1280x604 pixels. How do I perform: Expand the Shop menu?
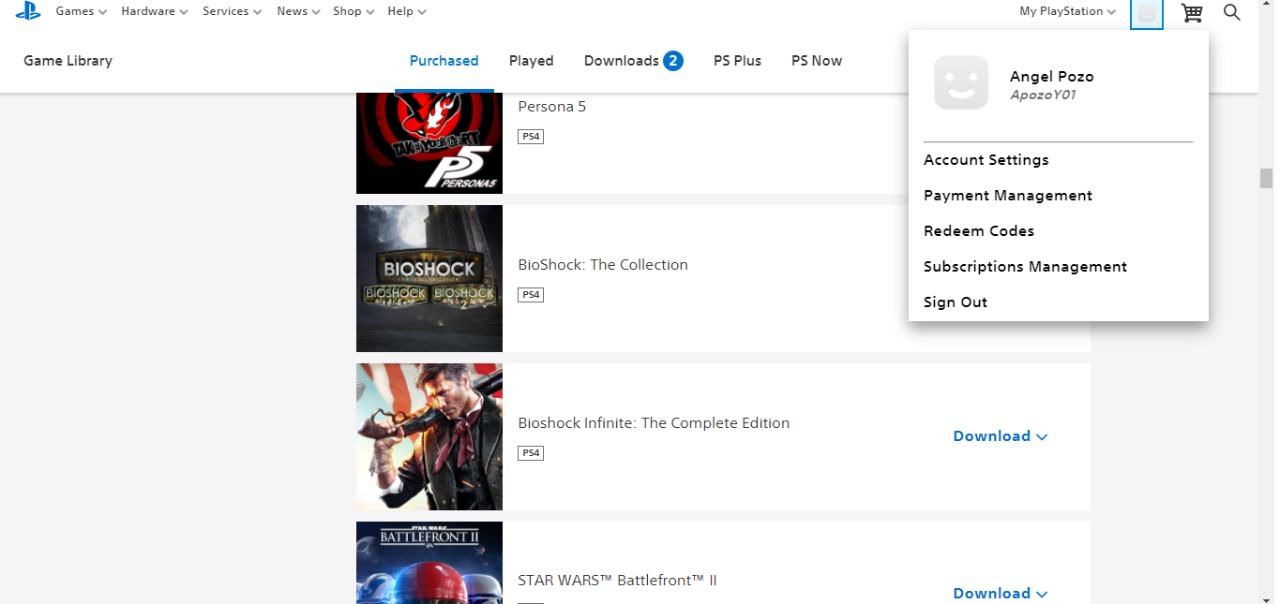click(354, 11)
